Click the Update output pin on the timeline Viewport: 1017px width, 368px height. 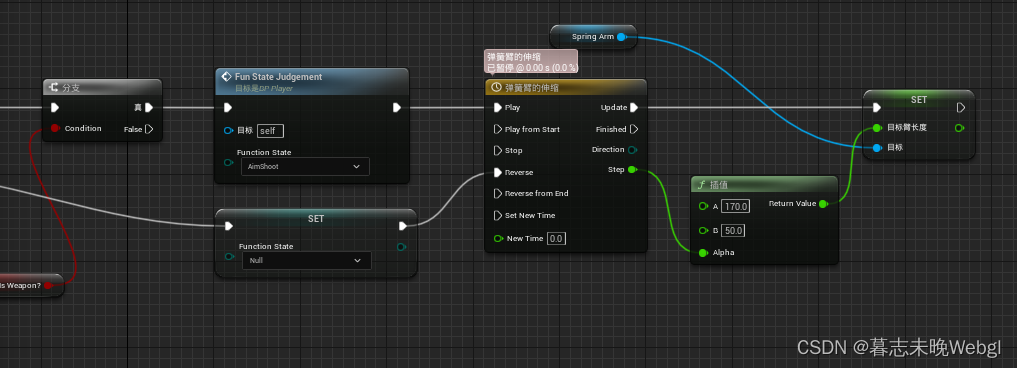click(634, 107)
